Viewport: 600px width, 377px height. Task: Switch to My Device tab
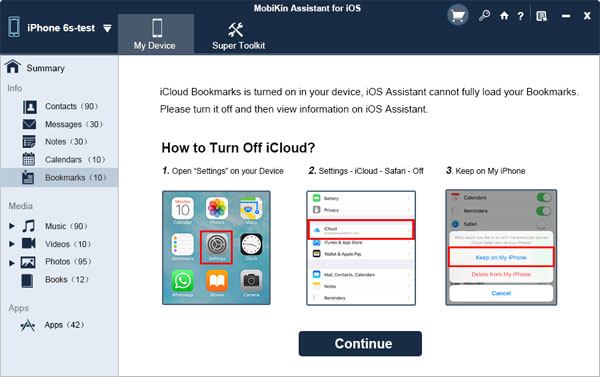pos(156,34)
